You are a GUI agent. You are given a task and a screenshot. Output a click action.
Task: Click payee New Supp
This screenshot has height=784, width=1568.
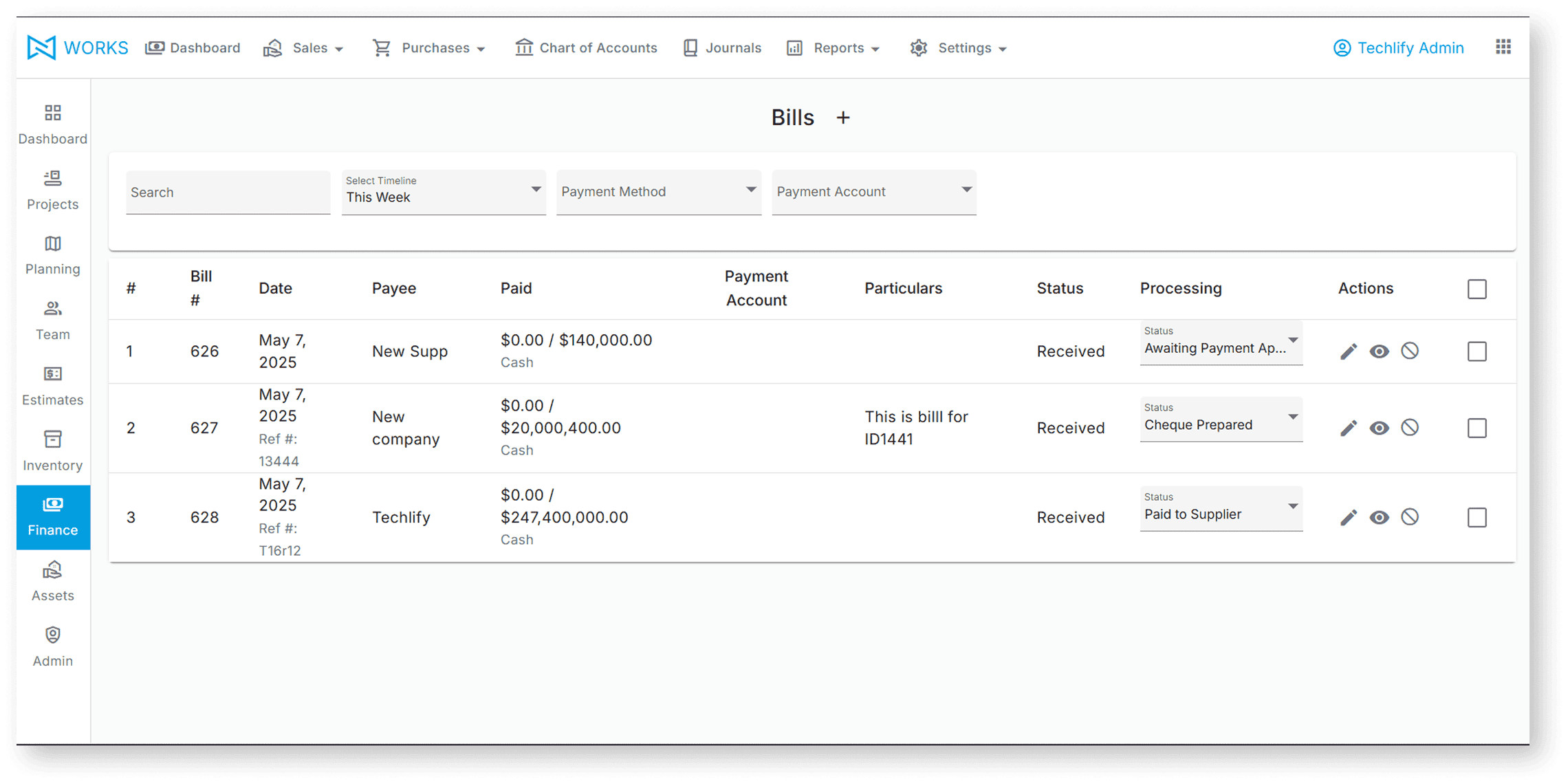pyautogui.click(x=410, y=351)
